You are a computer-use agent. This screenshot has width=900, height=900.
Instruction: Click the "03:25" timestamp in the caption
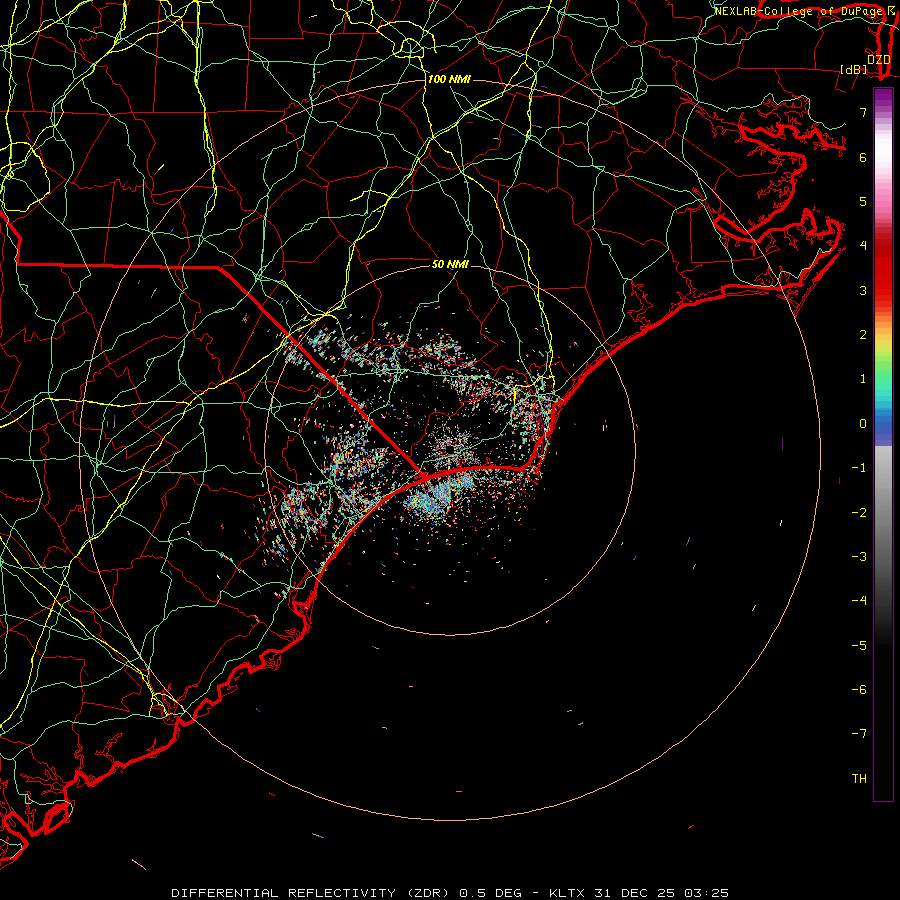(707, 893)
